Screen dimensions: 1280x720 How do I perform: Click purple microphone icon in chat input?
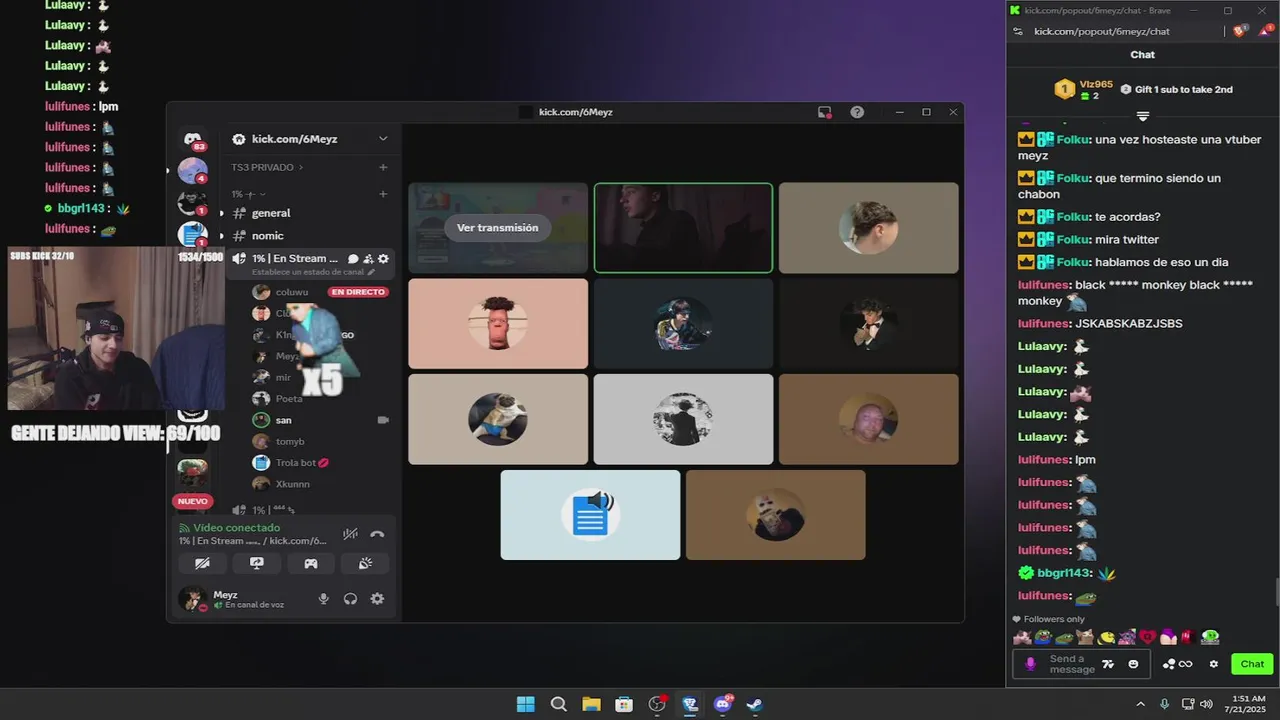(1031, 664)
